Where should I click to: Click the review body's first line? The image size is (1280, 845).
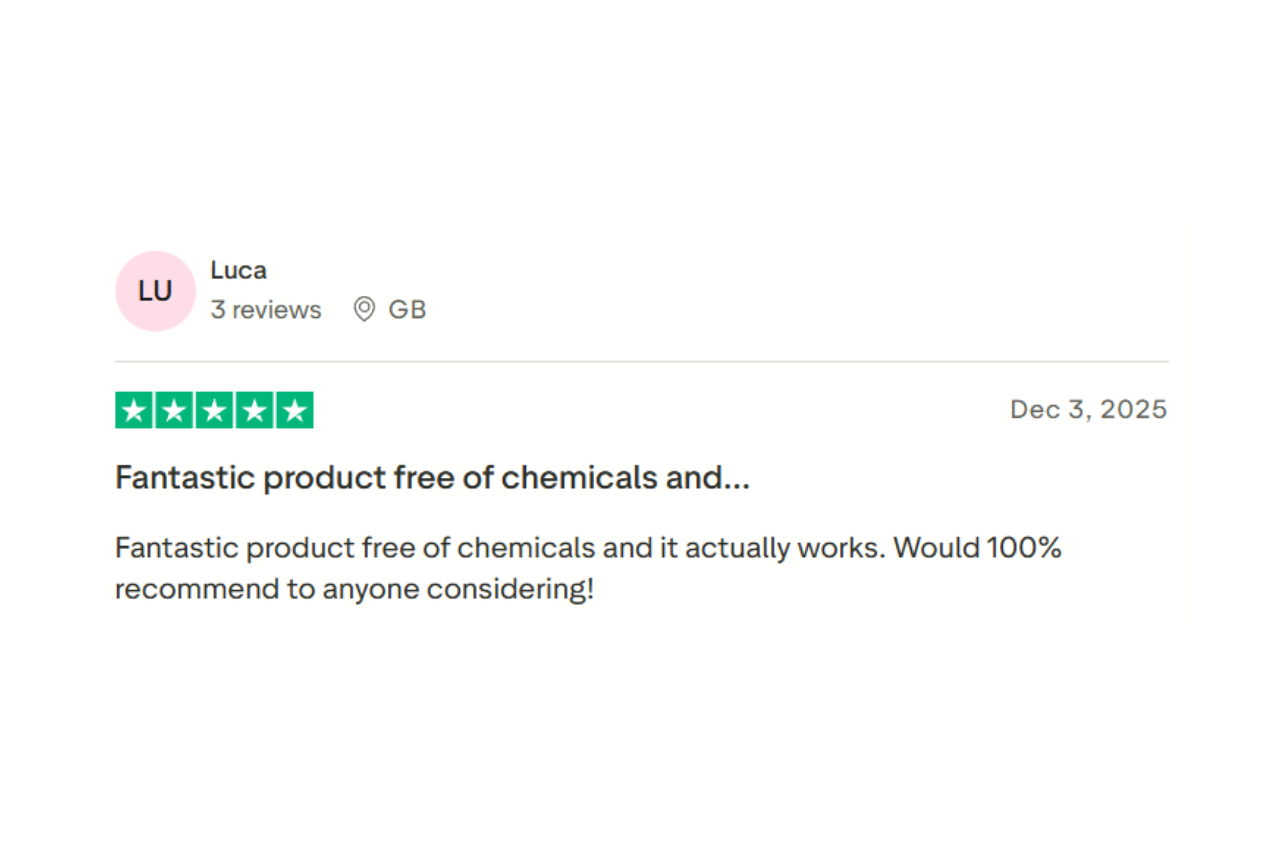click(x=588, y=548)
